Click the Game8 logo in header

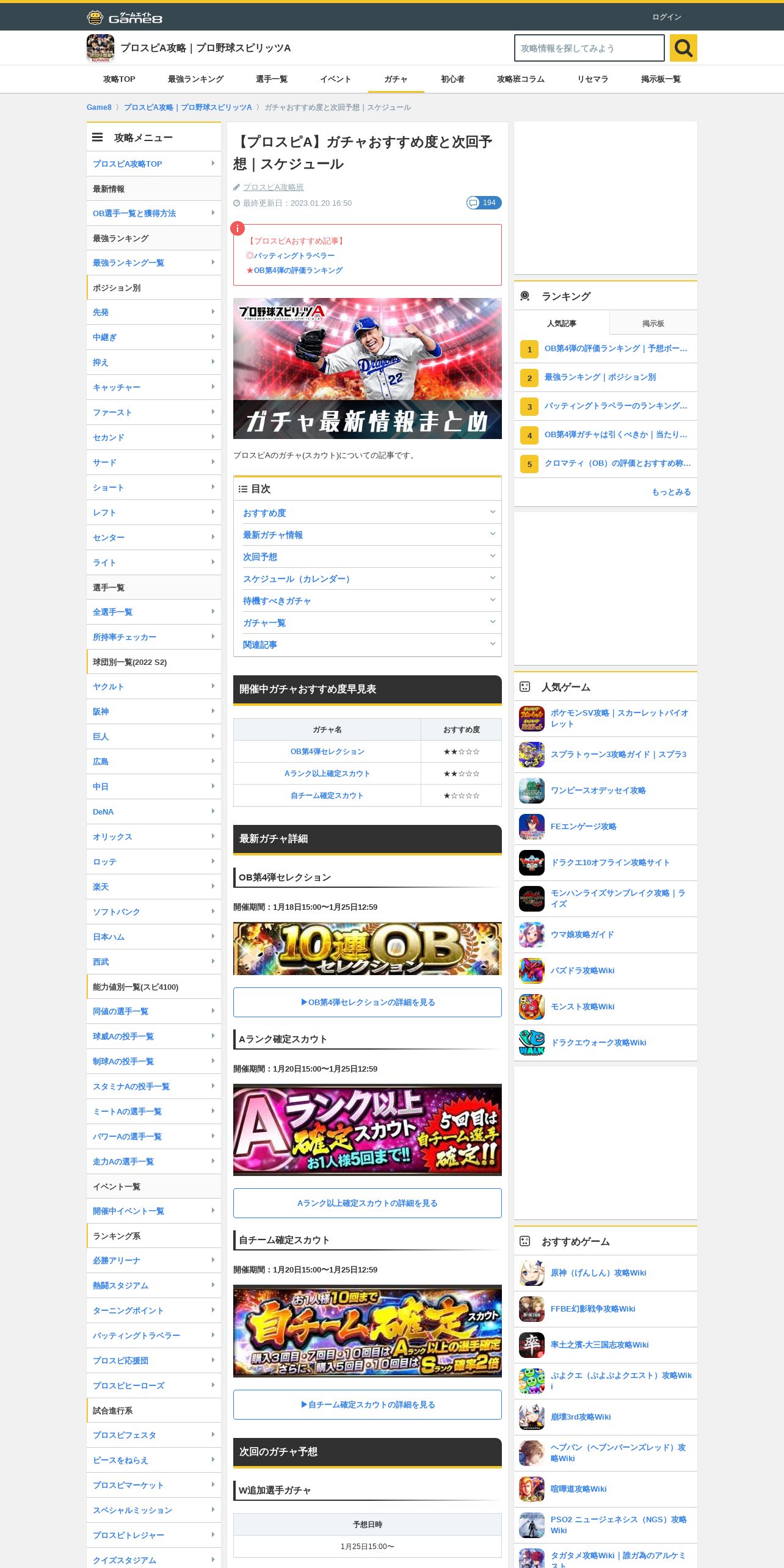point(125,17)
